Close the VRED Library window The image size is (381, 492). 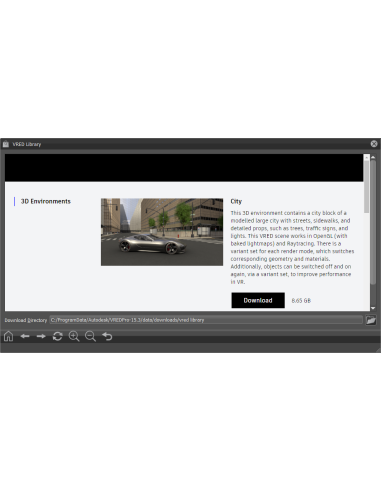pyautogui.click(x=374, y=144)
